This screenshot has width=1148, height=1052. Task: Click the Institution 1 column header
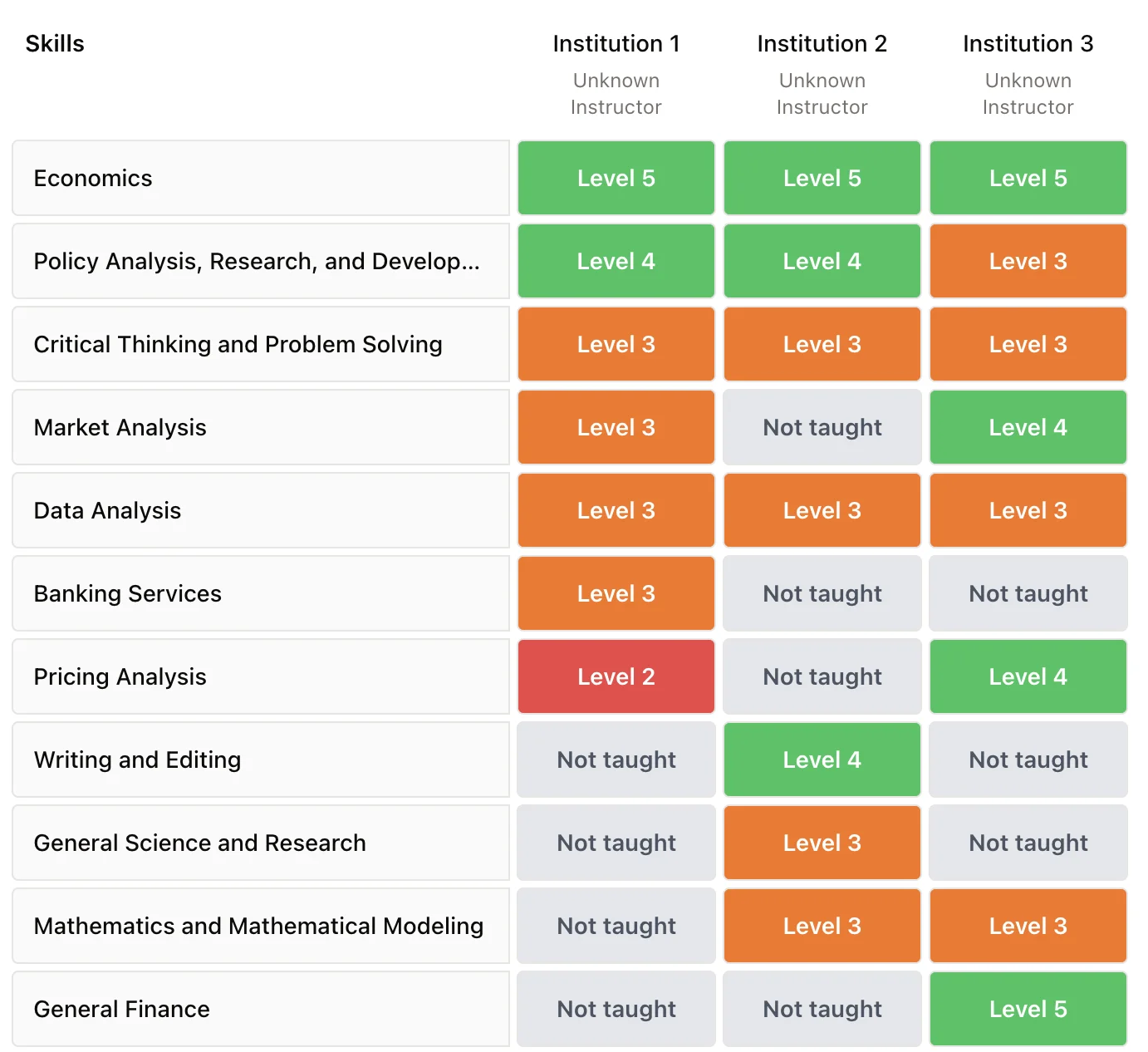(x=616, y=43)
